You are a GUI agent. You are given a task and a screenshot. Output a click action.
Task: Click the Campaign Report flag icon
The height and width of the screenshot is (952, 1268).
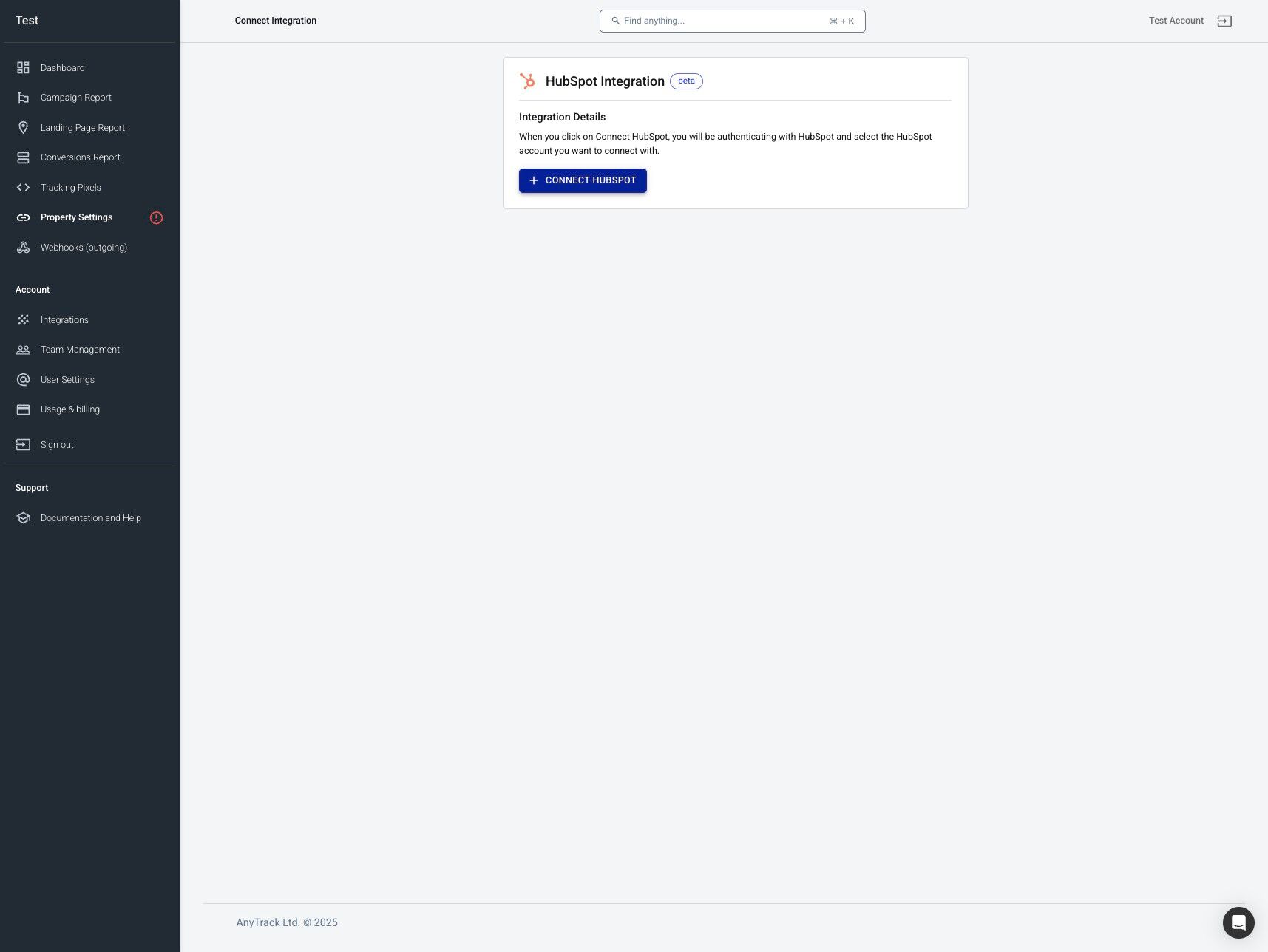[x=23, y=98]
